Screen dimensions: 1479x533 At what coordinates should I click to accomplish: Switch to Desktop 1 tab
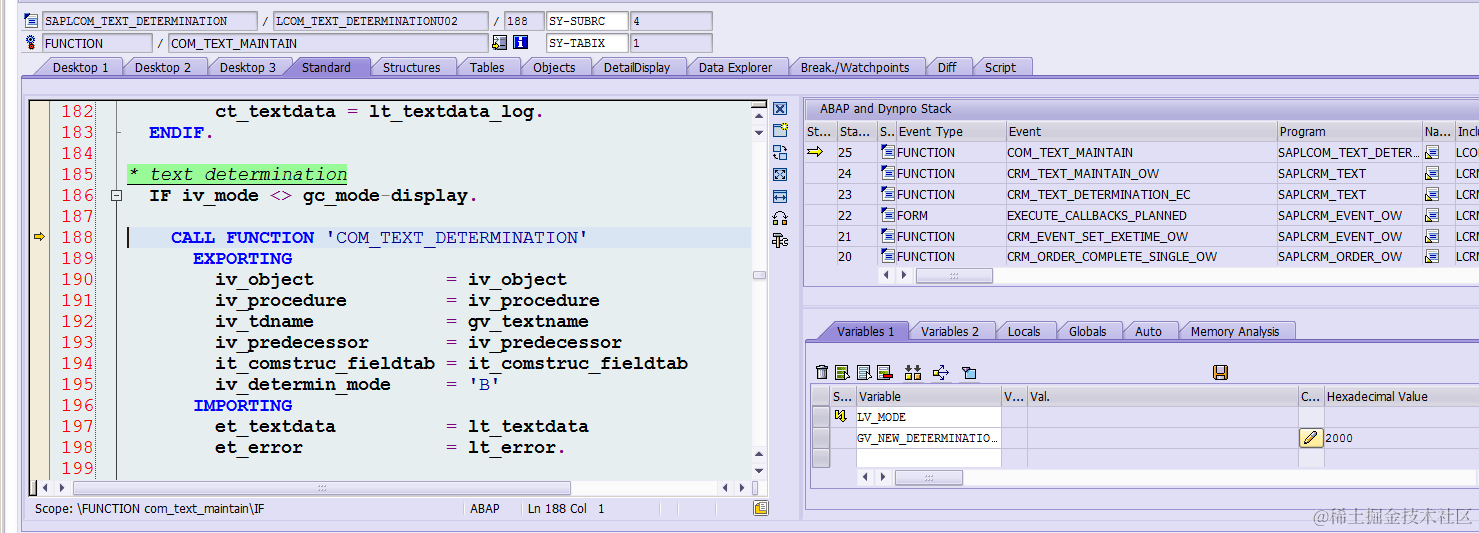click(80, 67)
